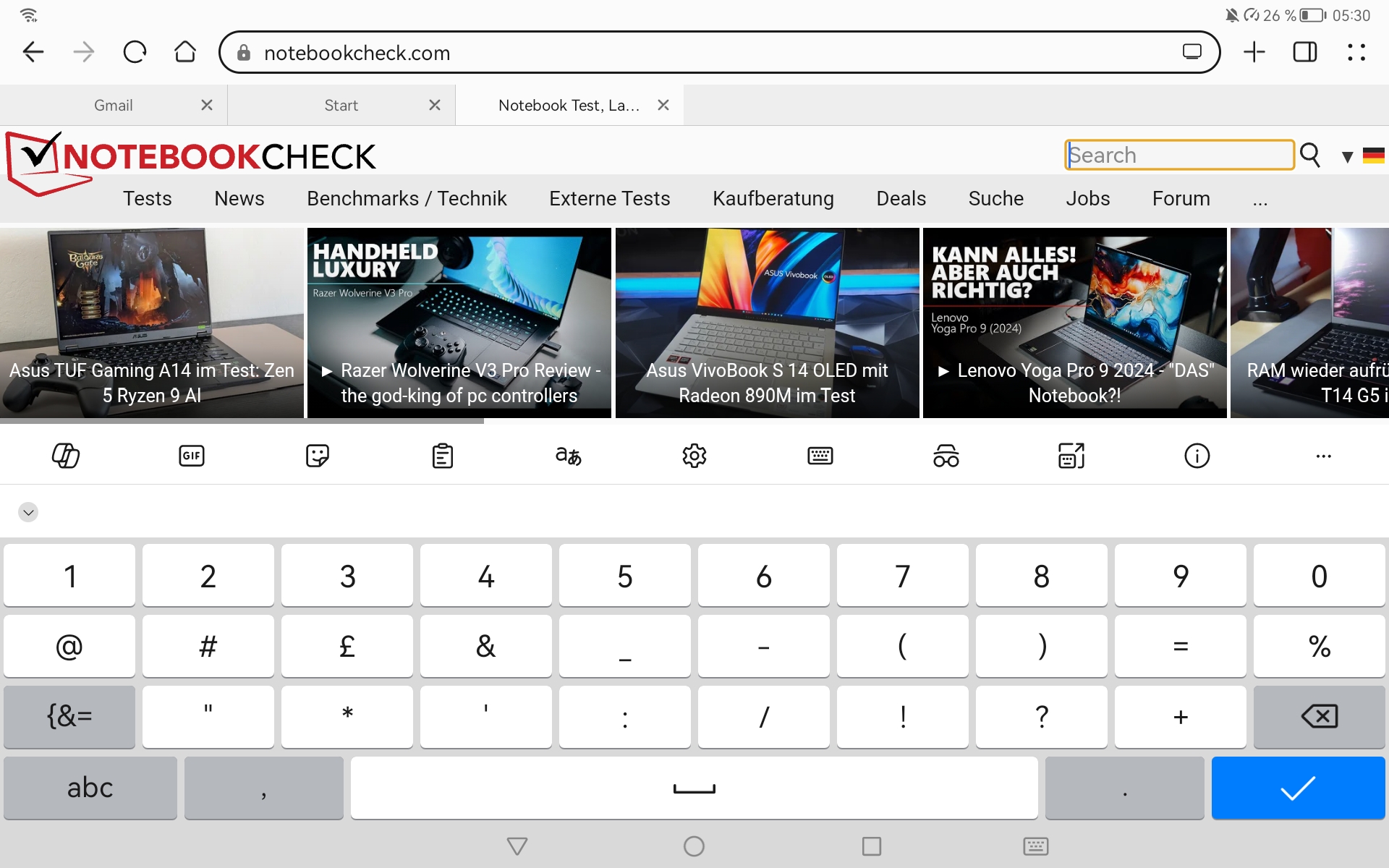Open the Forum link

(1181, 198)
